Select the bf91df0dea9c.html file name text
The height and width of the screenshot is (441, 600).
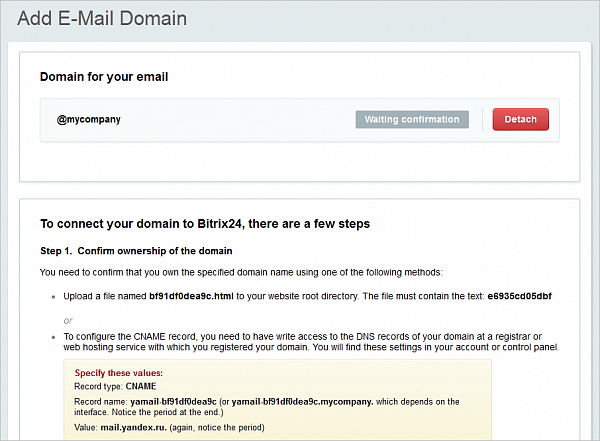[191, 296]
